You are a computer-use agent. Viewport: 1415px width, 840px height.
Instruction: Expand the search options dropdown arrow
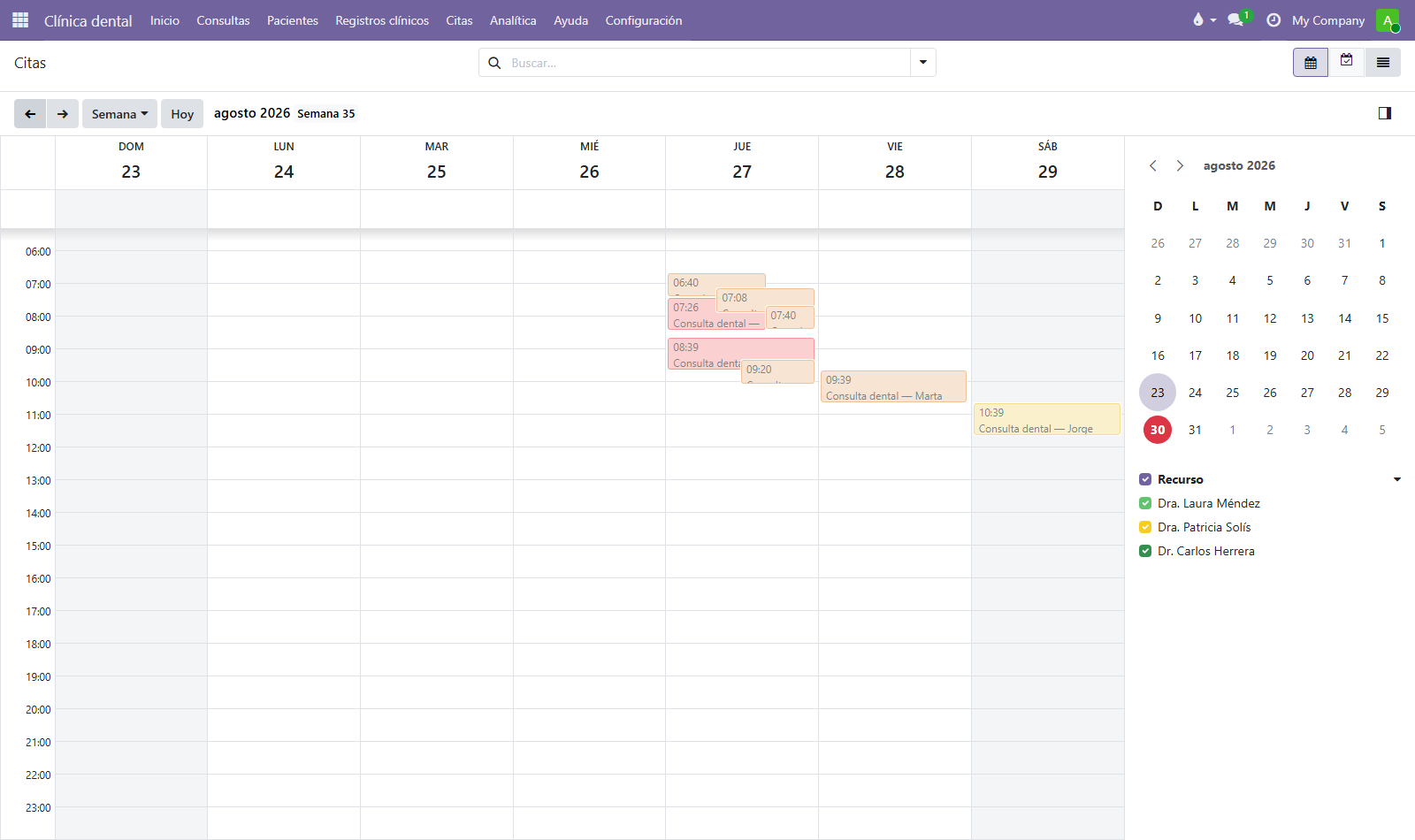click(923, 63)
